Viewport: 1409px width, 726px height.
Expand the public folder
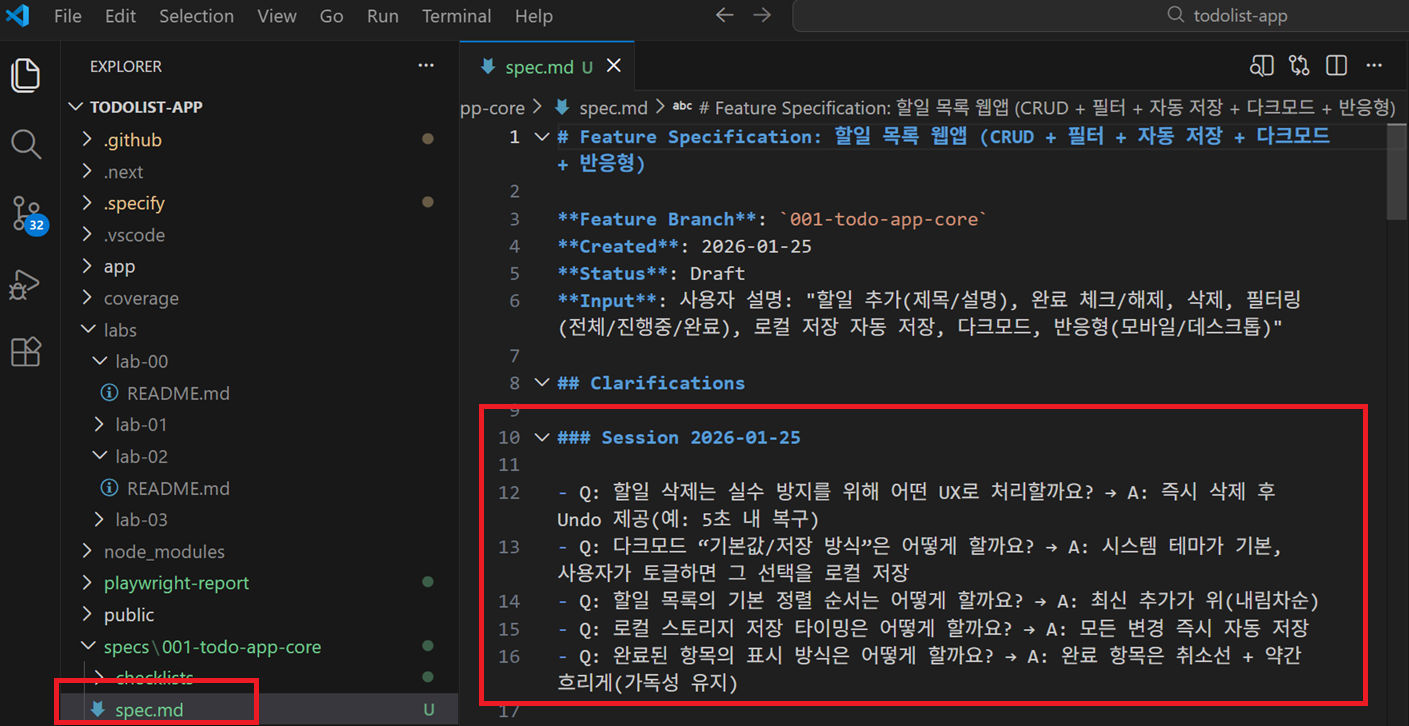[x=129, y=615]
